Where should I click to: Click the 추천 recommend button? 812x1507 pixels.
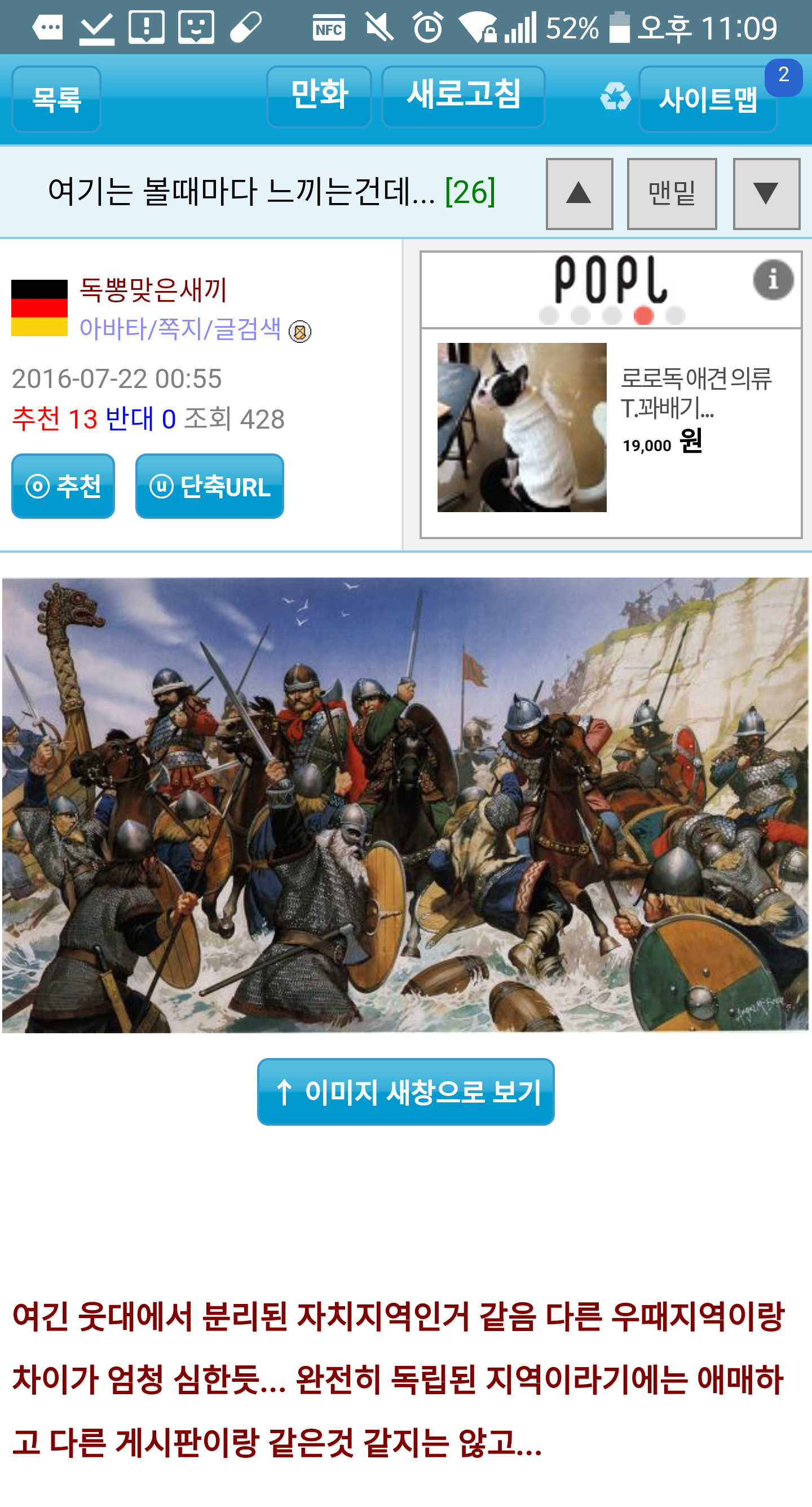tap(63, 486)
